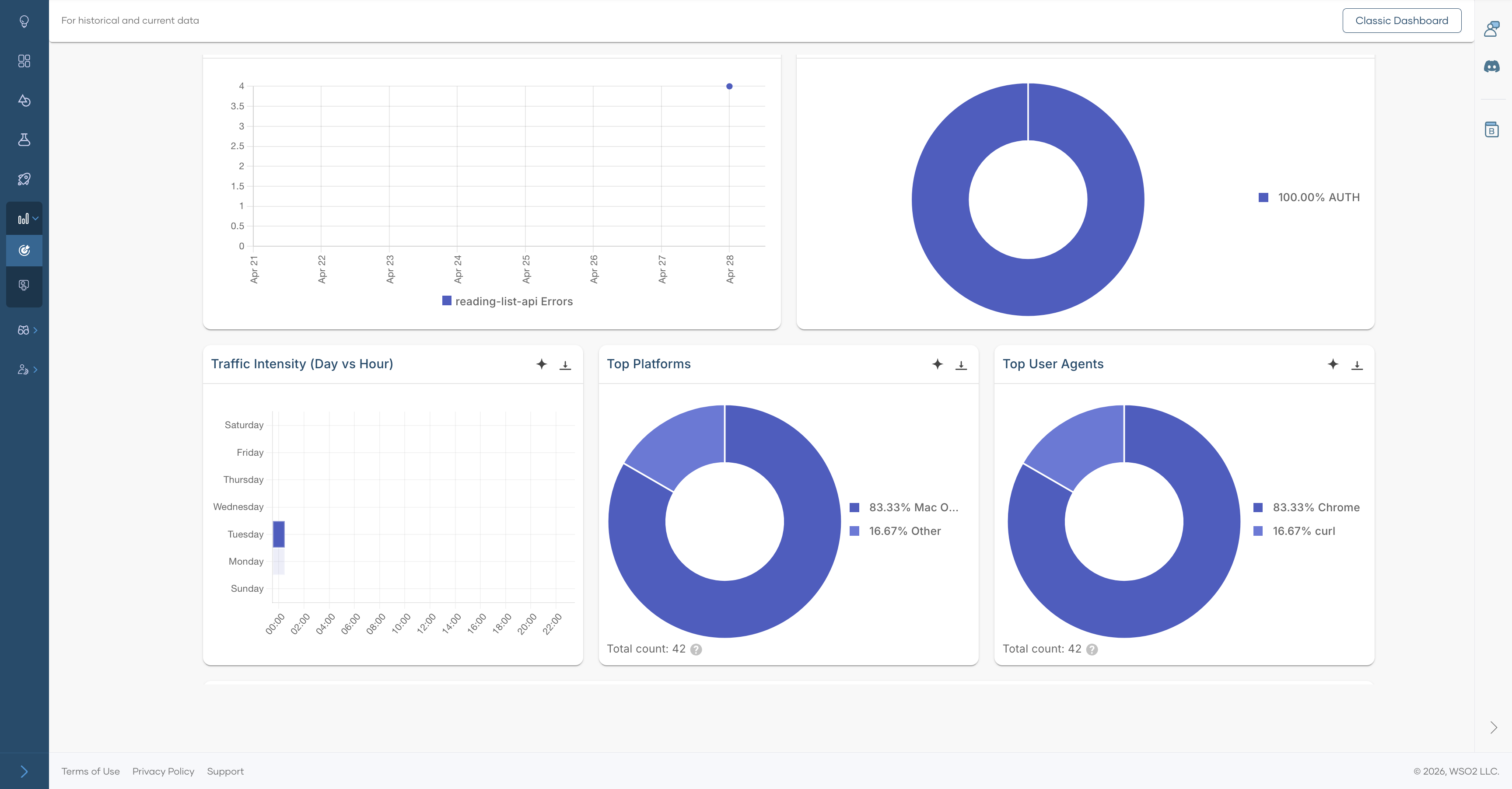
Task: Open the Discord community icon
Action: [x=1491, y=67]
